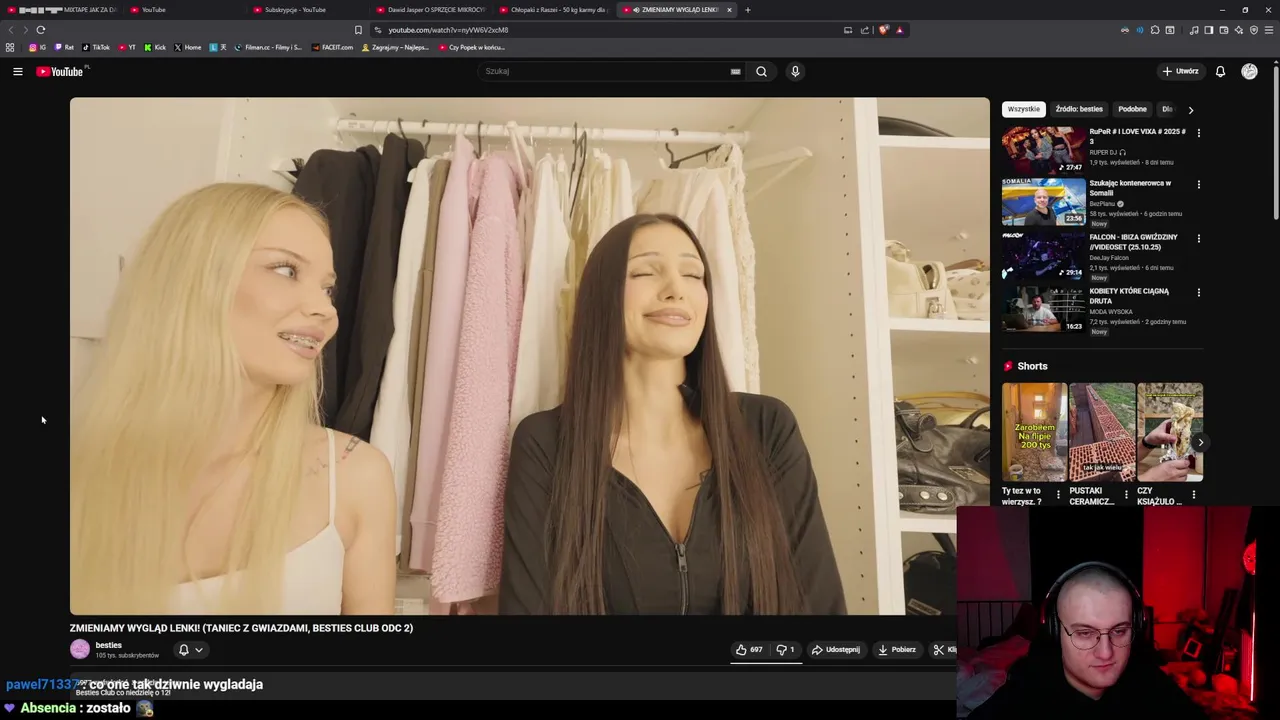The height and width of the screenshot is (720, 1280).
Task: Open the account avatar menu
Action: pyautogui.click(x=1249, y=71)
